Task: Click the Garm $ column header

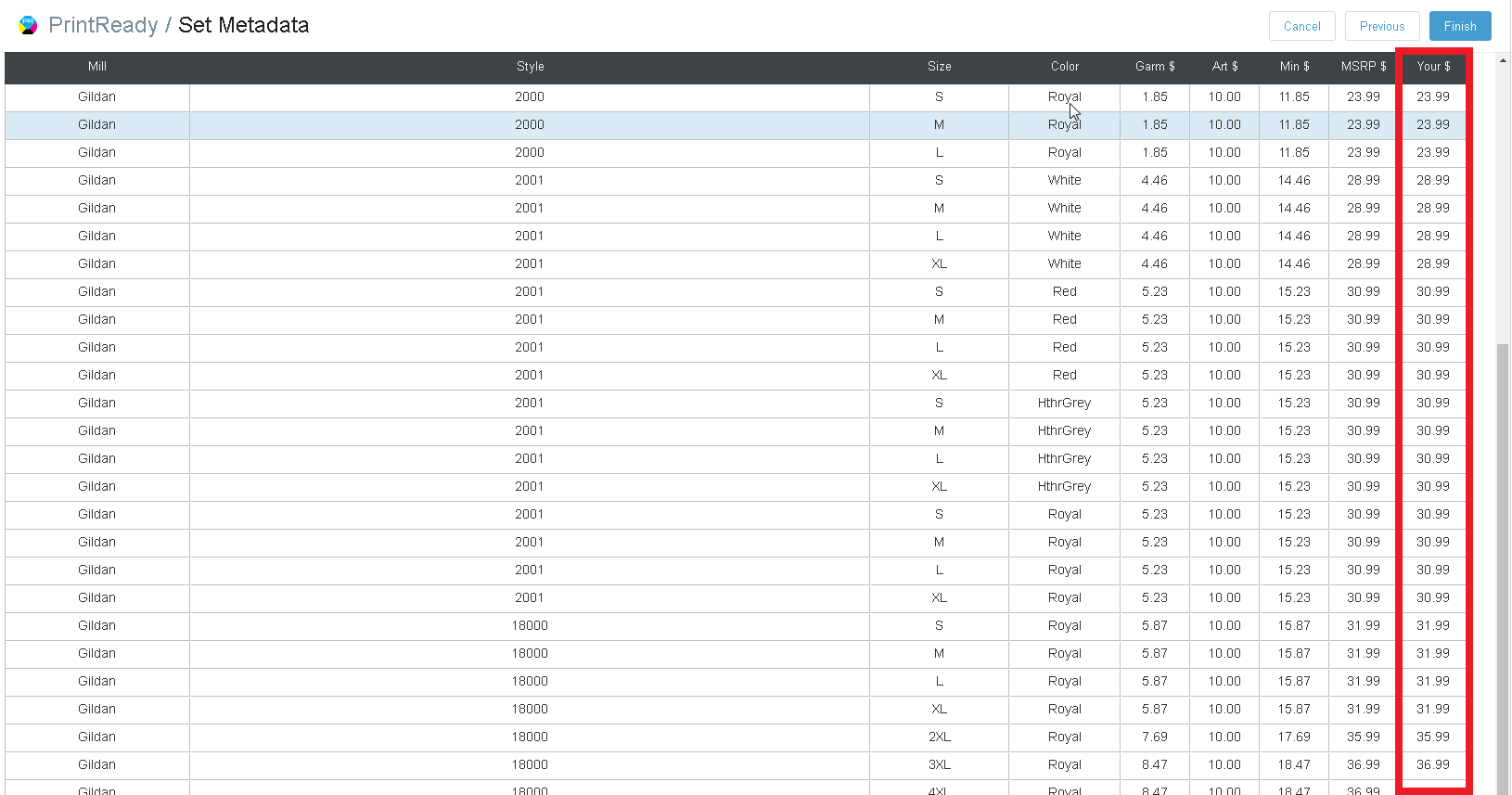Action: 1155,67
